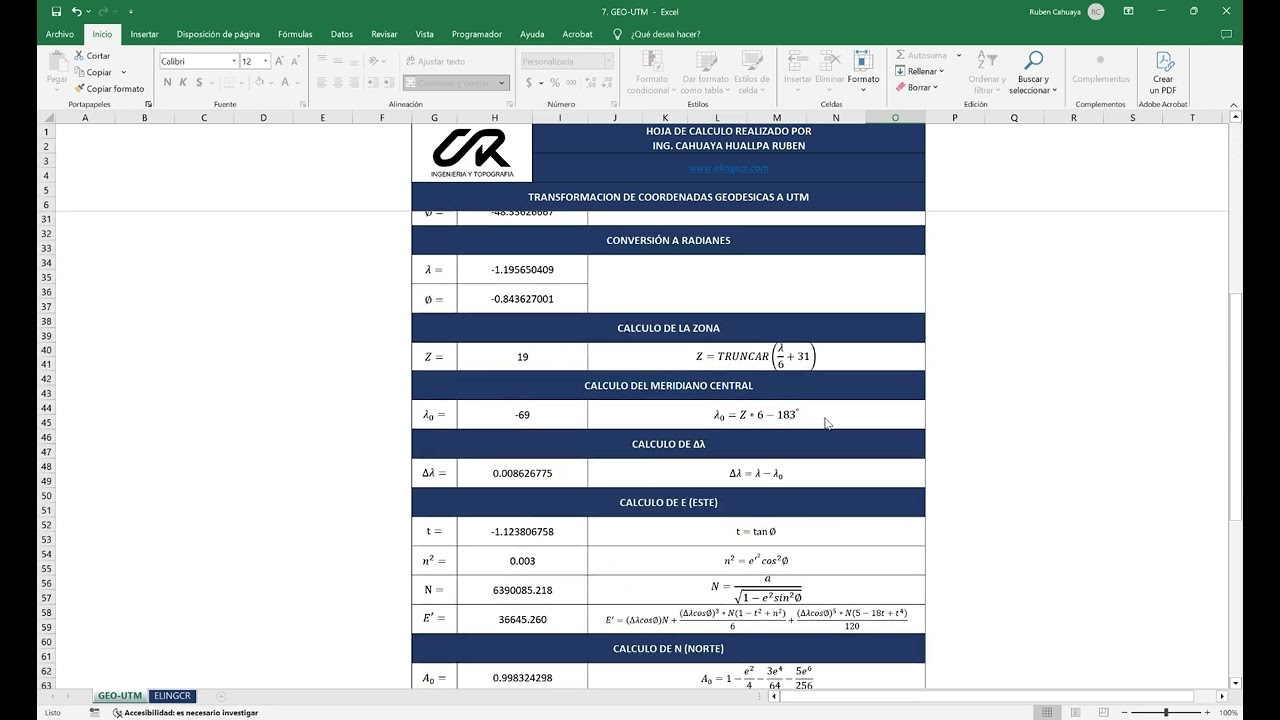The height and width of the screenshot is (720, 1280).
Task: Expand the Combinar y centrar dropdown arrow
Action: 501,83
